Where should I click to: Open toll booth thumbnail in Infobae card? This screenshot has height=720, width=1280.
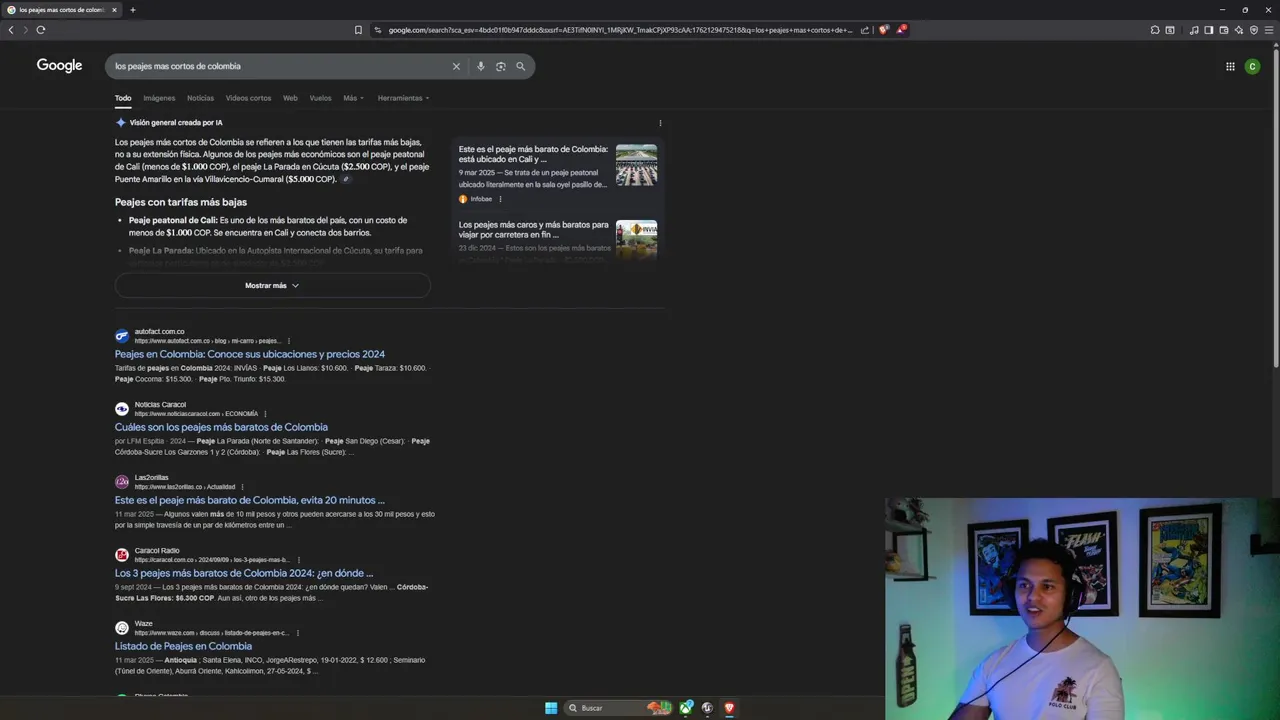coord(636,165)
